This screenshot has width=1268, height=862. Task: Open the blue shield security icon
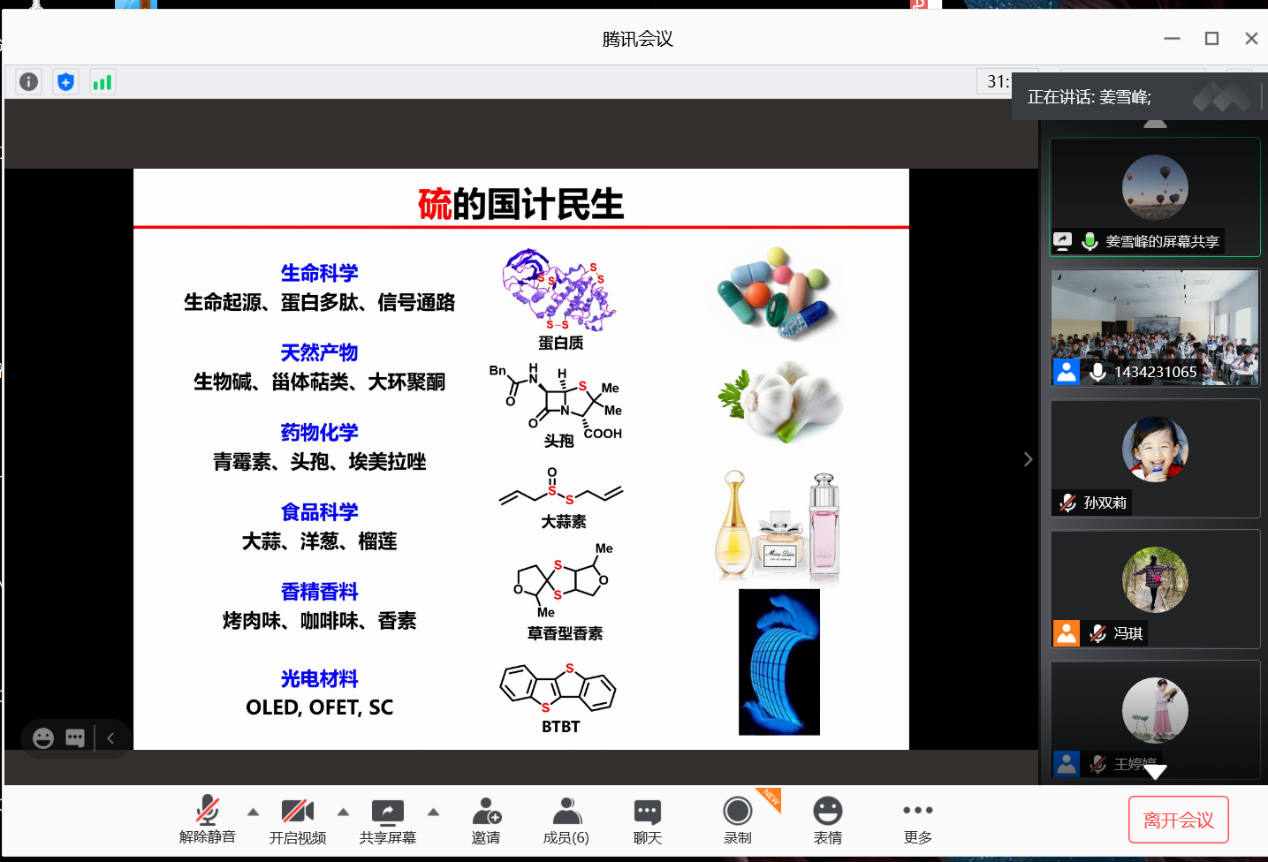pyautogui.click(x=66, y=82)
